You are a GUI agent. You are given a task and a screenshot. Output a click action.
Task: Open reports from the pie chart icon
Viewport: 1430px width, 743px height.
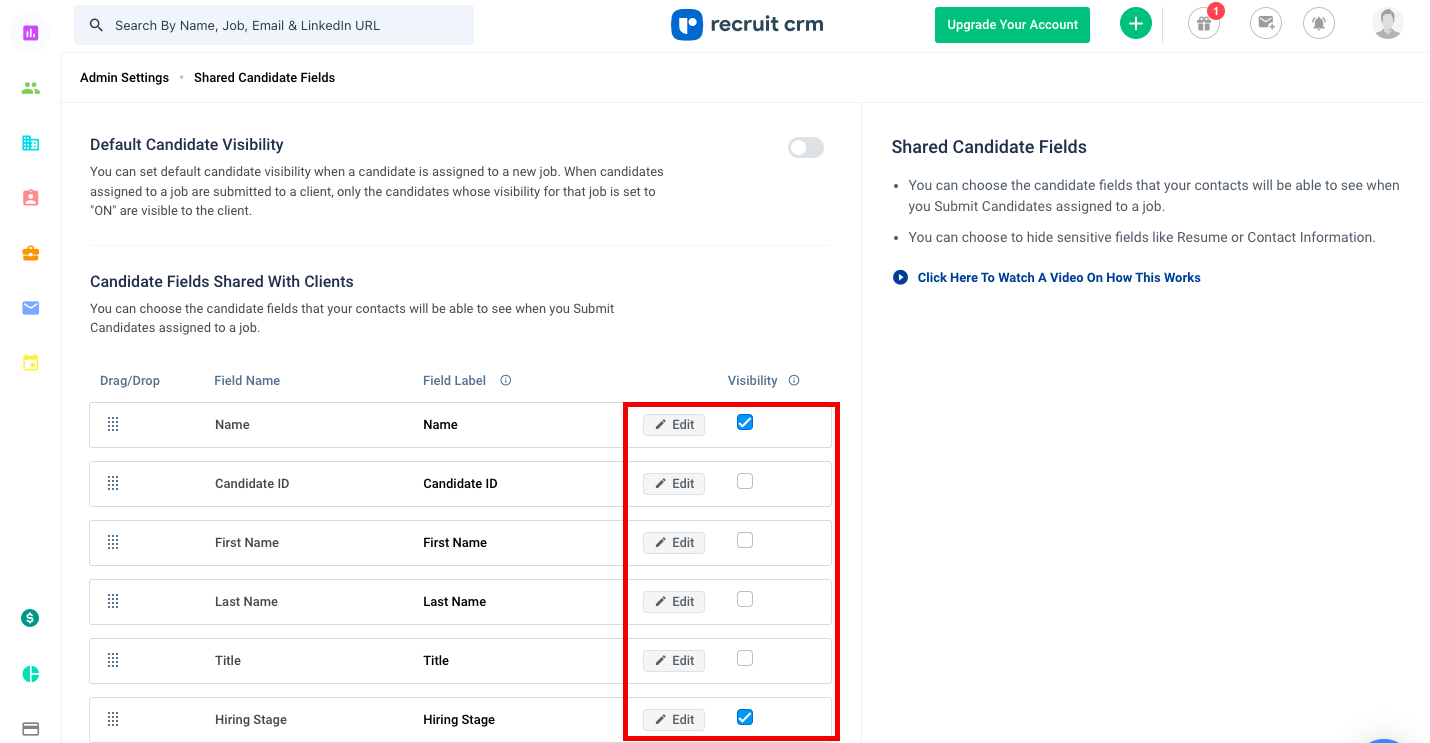(x=30, y=674)
